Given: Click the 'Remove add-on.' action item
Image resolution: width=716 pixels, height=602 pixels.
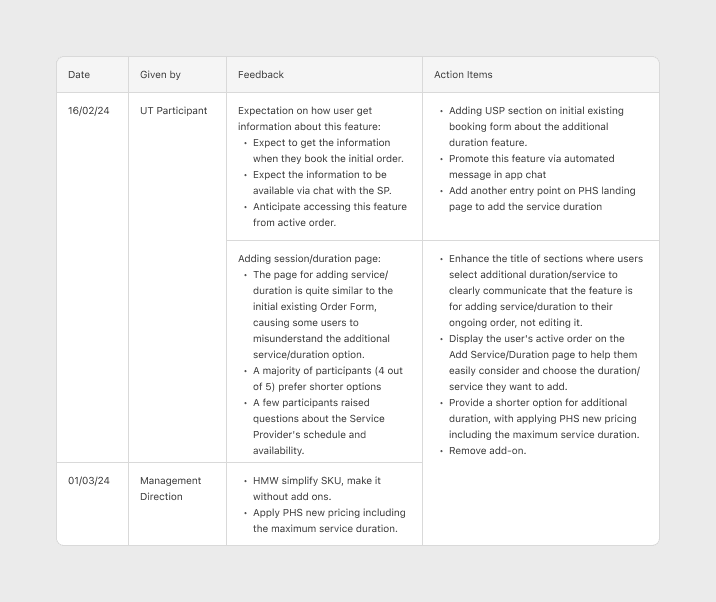Looking at the screenshot, I should (487, 451).
